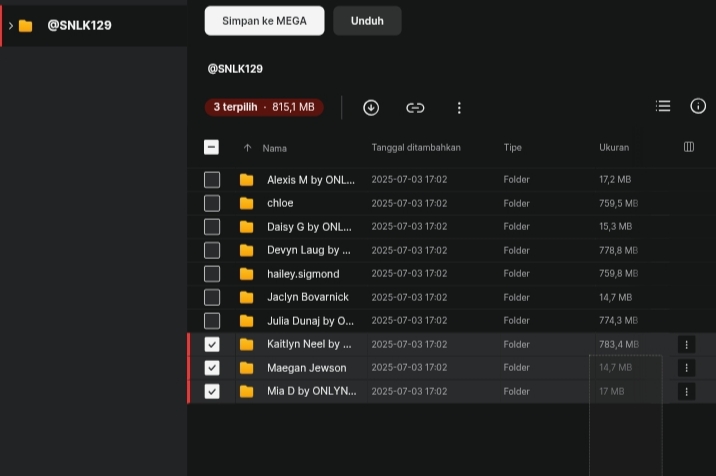Toggle the select-all checkbox in header
This screenshot has height=476, width=716.
tap(211, 147)
